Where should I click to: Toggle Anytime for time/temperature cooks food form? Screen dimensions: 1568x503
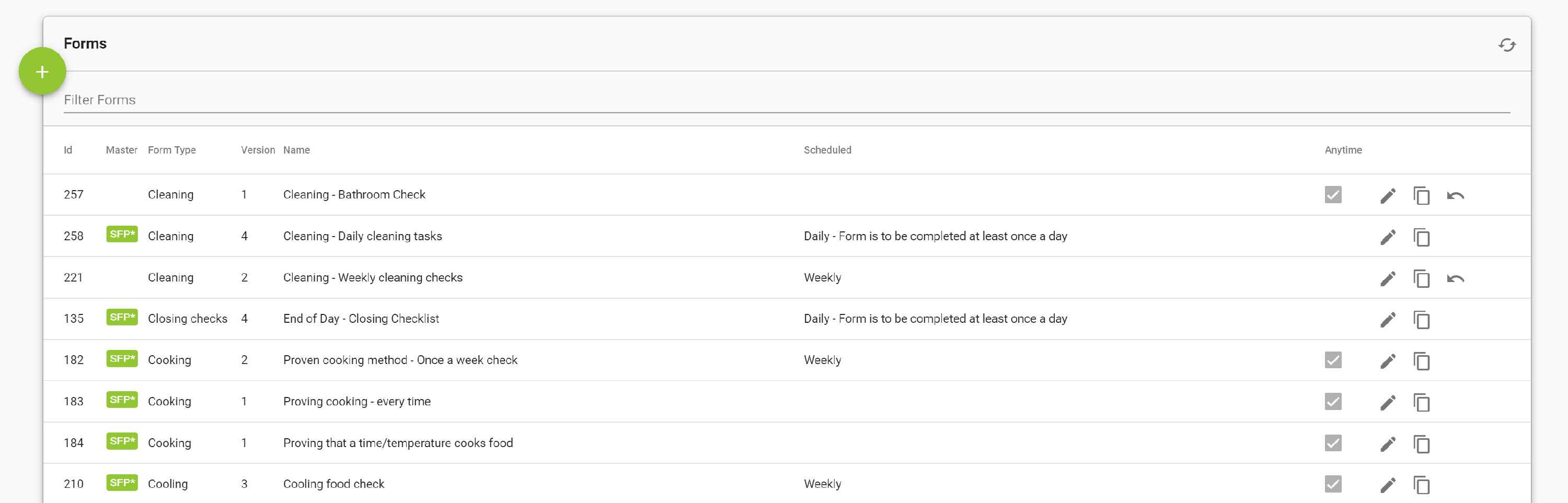point(1332,443)
